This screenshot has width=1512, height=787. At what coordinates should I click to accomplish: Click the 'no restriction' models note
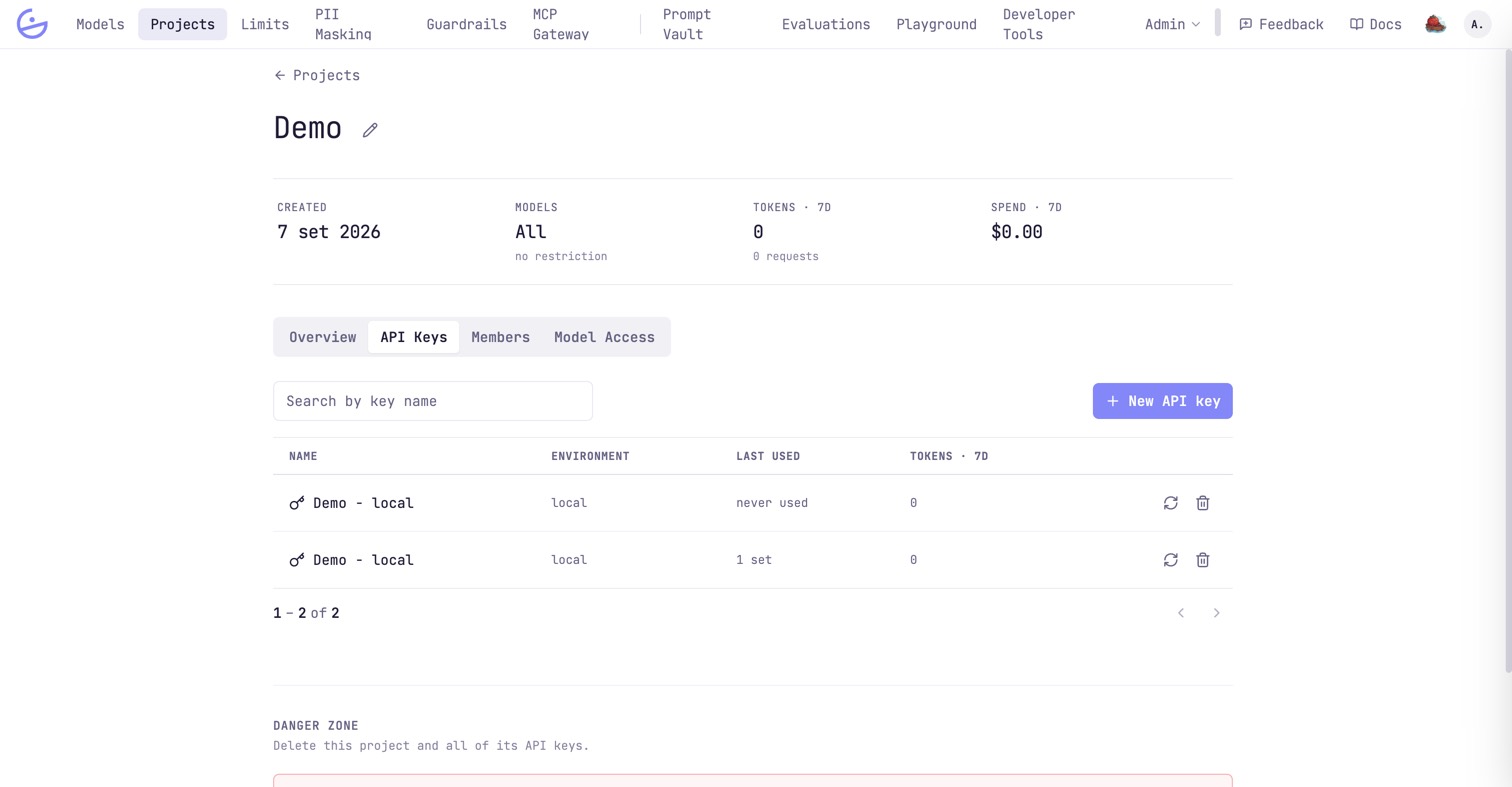pyautogui.click(x=561, y=256)
